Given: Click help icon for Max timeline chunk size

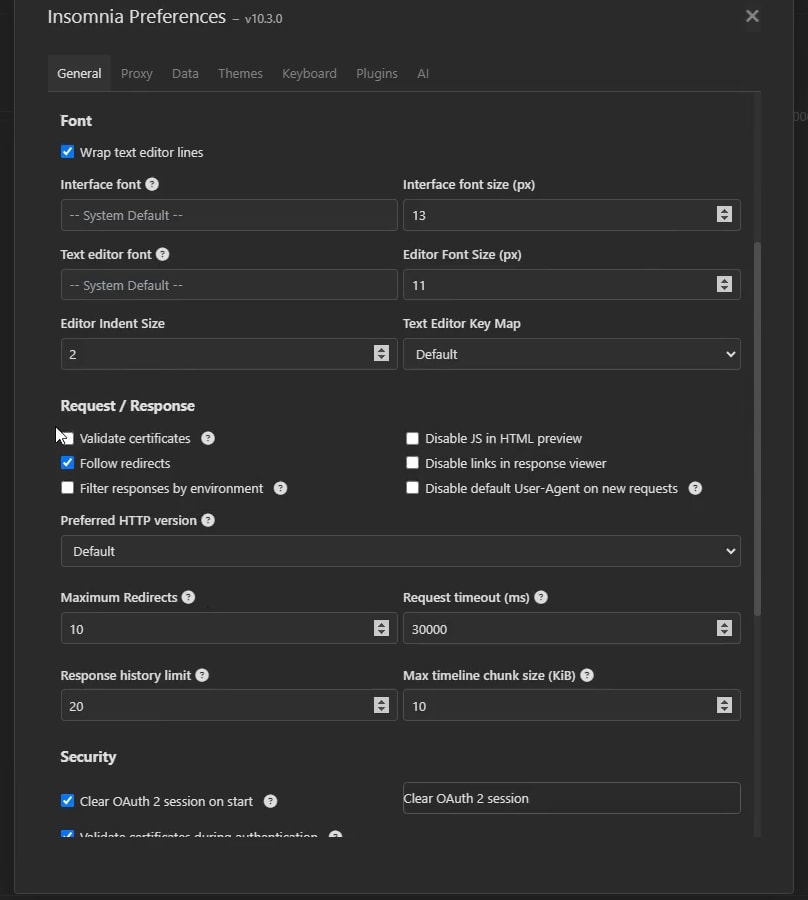Looking at the screenshot, I should (x=587, y=675).
